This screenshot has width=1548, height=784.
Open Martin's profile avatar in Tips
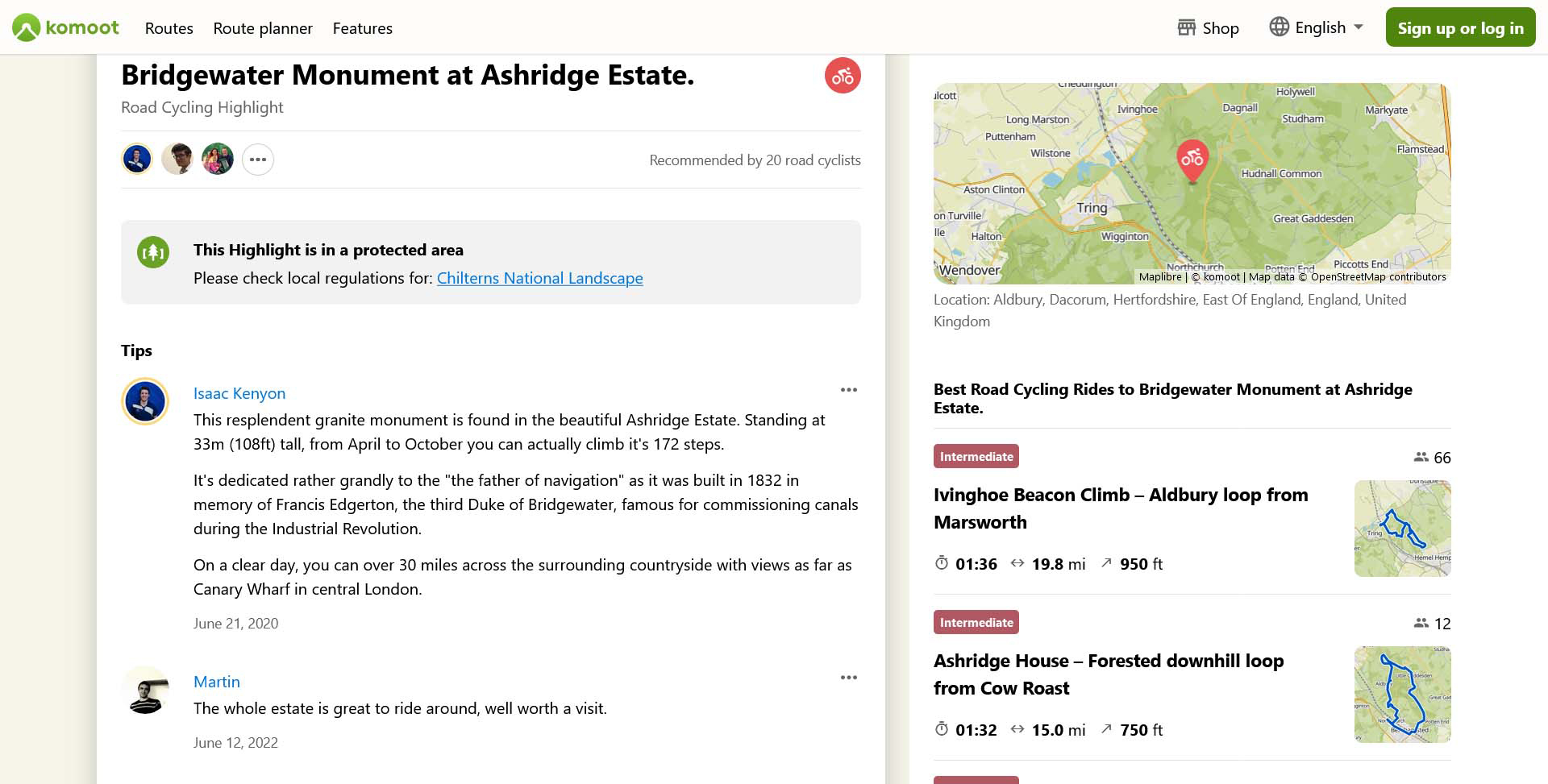point(145,690)
